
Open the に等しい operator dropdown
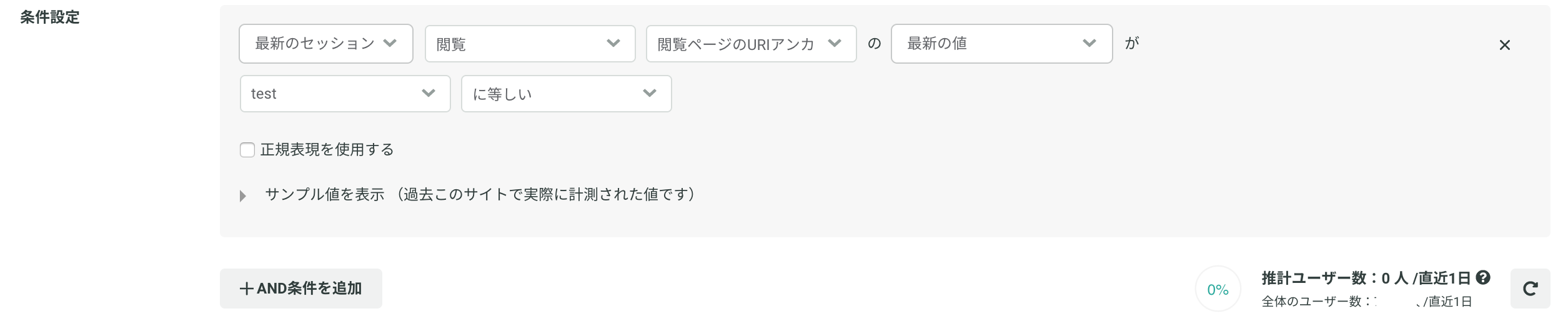[x=566, y=94]
